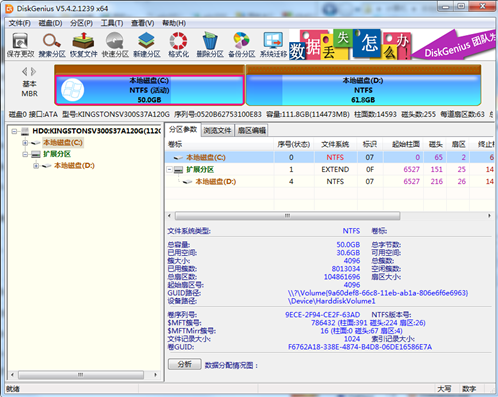Screen dimensions: 498x397
Task: Switch to the 浏览文件 tab
Action: (x=217, y=130)
